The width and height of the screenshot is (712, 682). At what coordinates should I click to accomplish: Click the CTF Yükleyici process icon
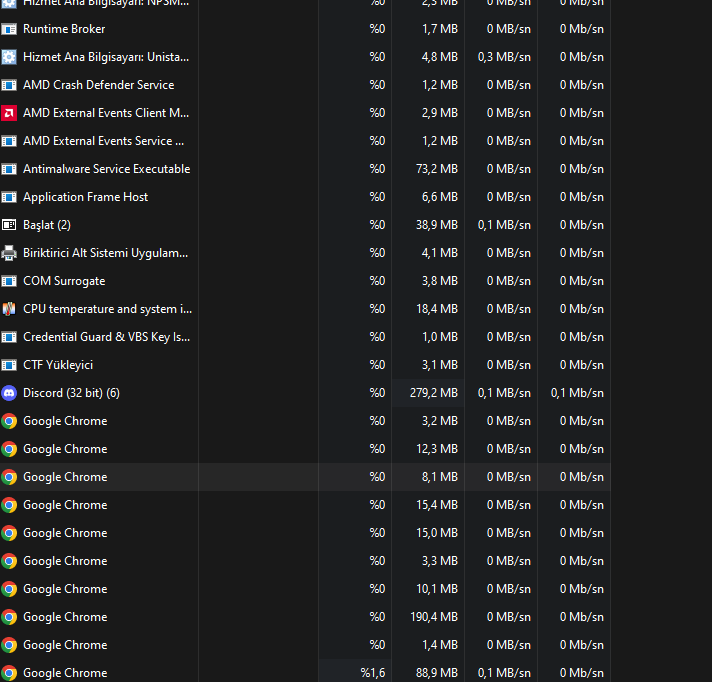pyautogui.click(x=9, y=365)
